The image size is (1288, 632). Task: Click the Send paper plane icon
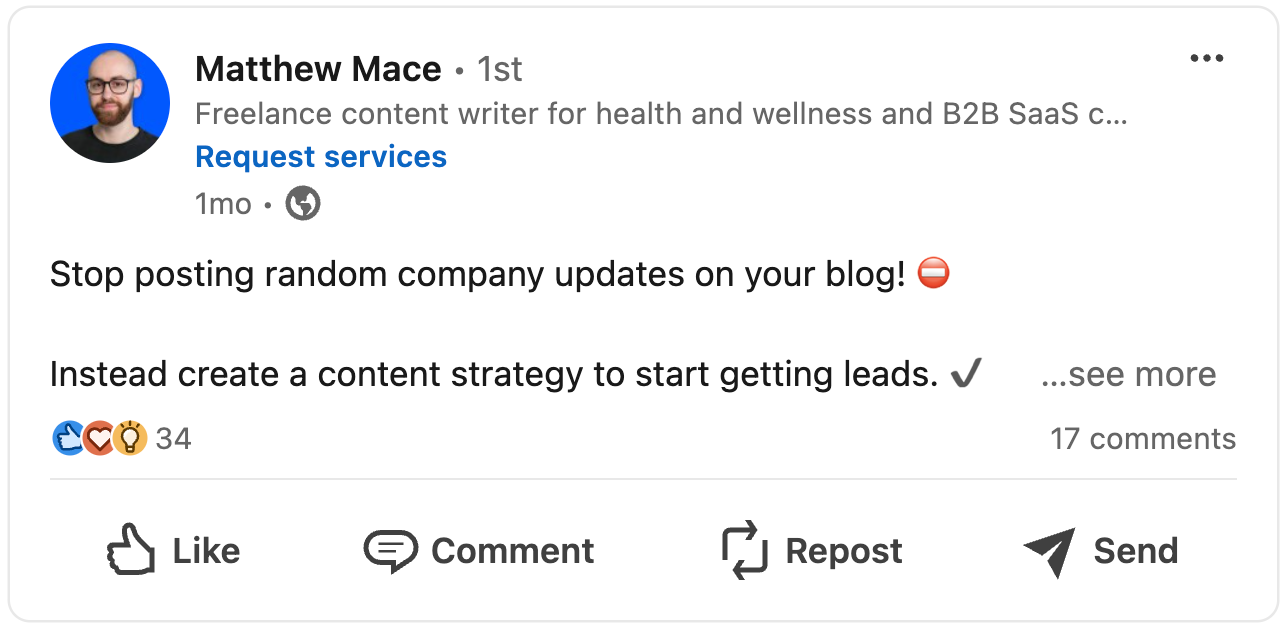1049,551
